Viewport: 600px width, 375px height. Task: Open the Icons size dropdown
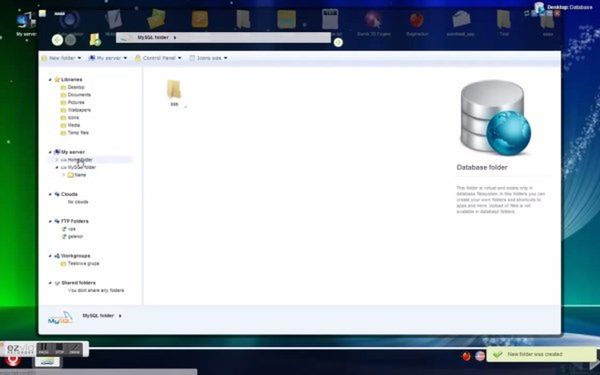click(209, 58)
